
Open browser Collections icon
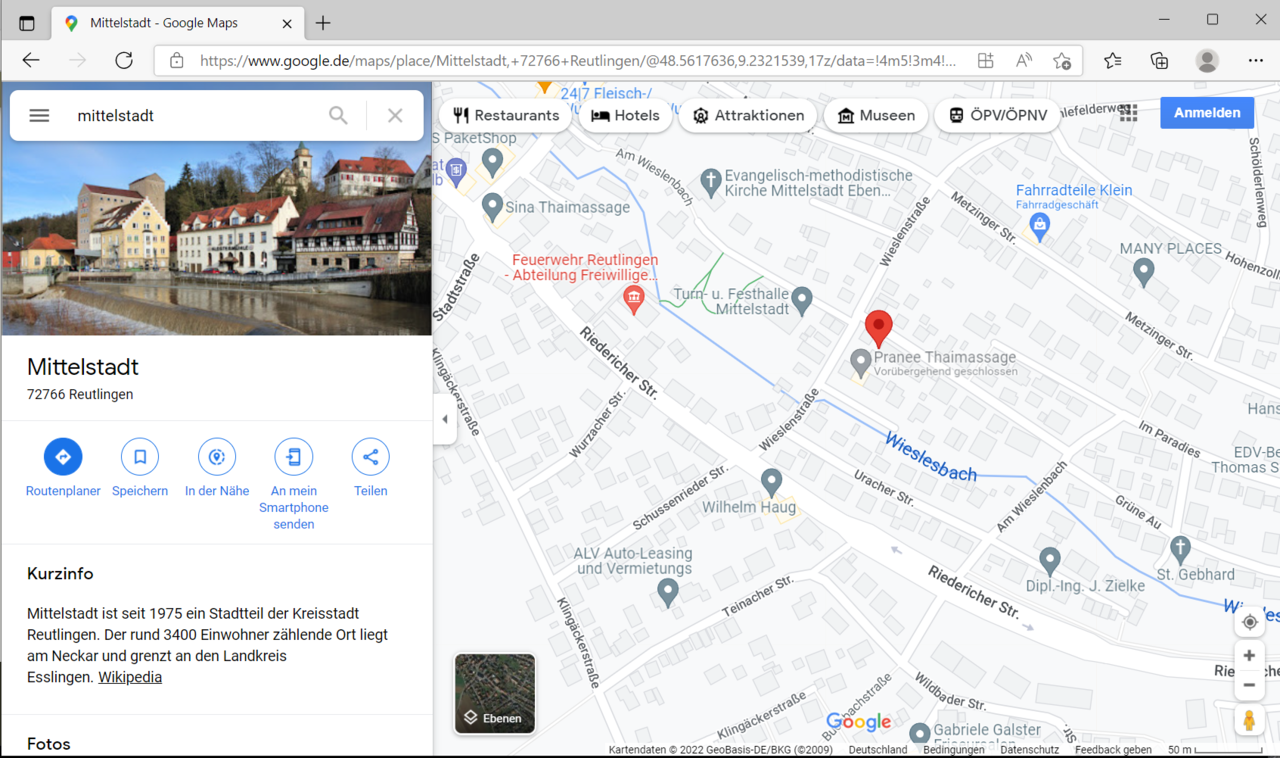[1159, 61]
